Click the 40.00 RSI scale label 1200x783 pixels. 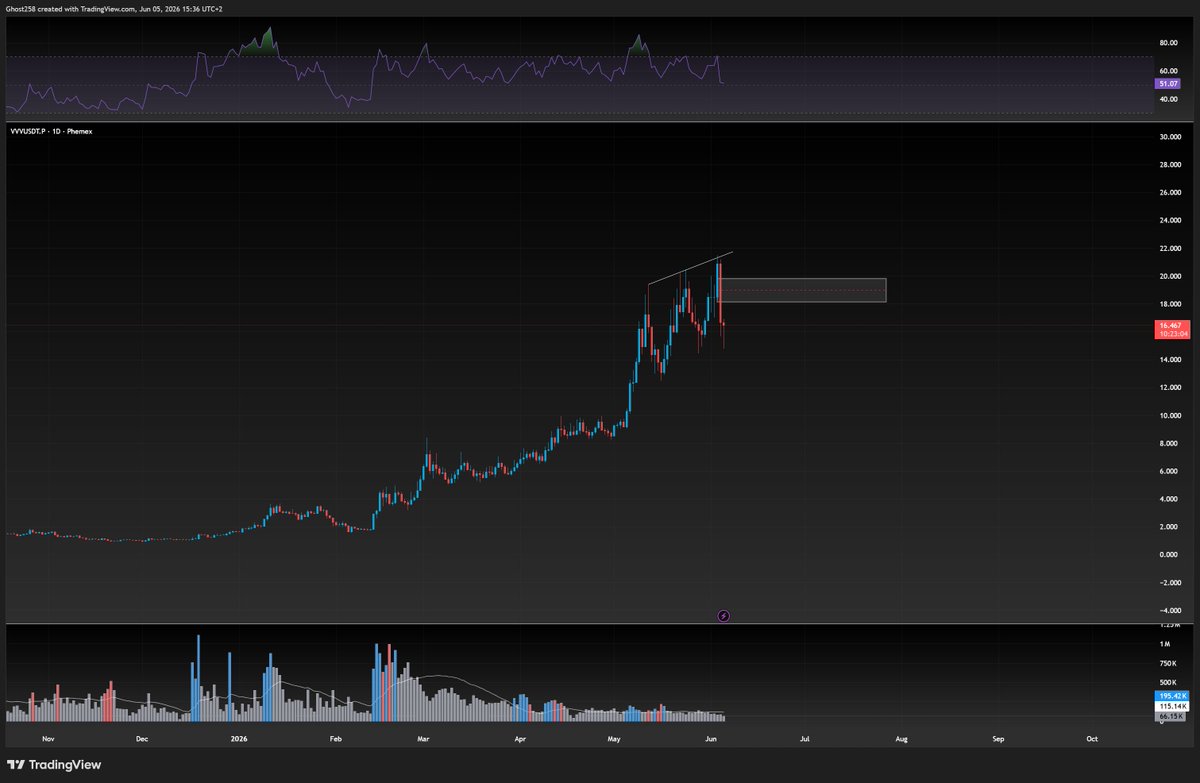(x=1168, y=99)
